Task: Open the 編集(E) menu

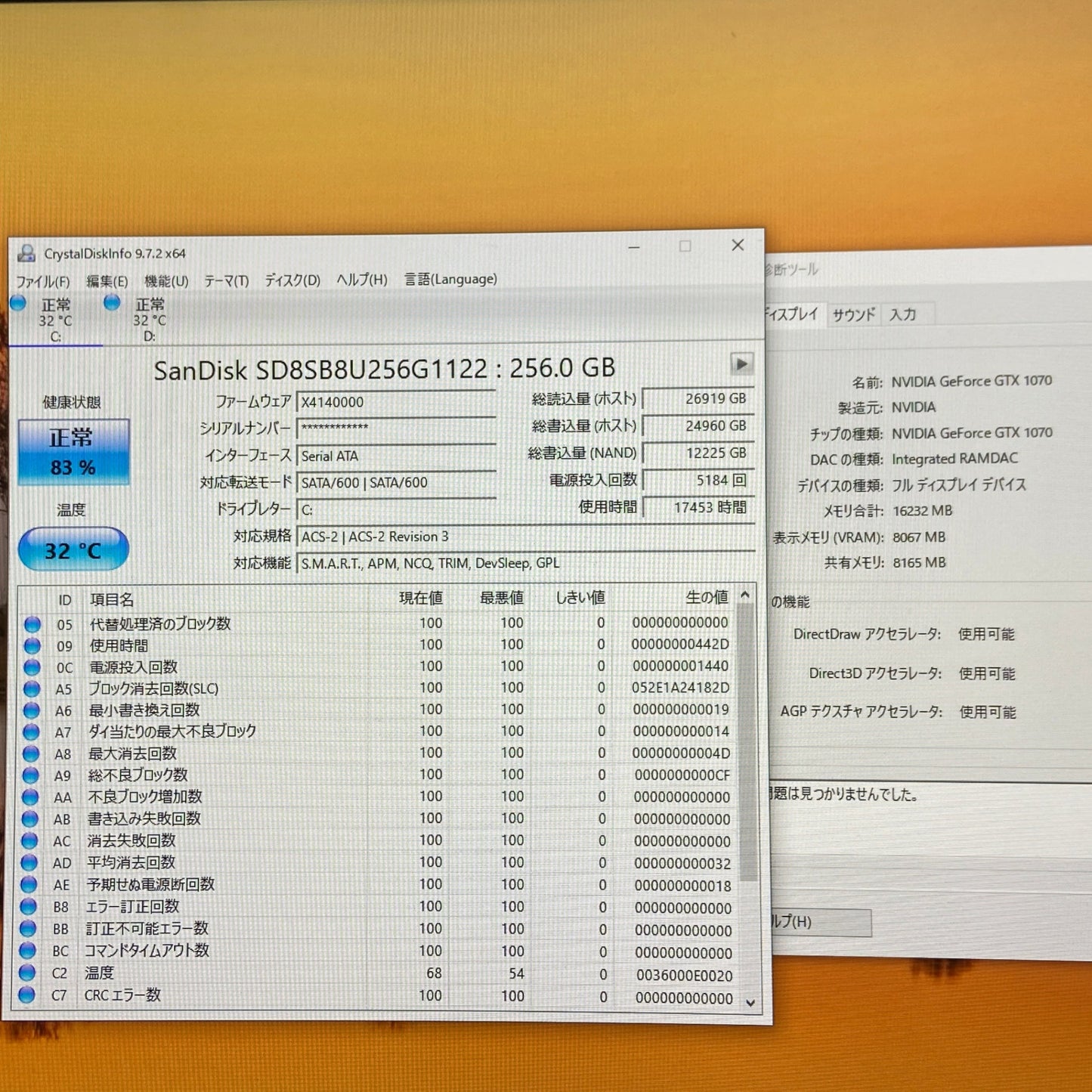Action: click(107, 281)
